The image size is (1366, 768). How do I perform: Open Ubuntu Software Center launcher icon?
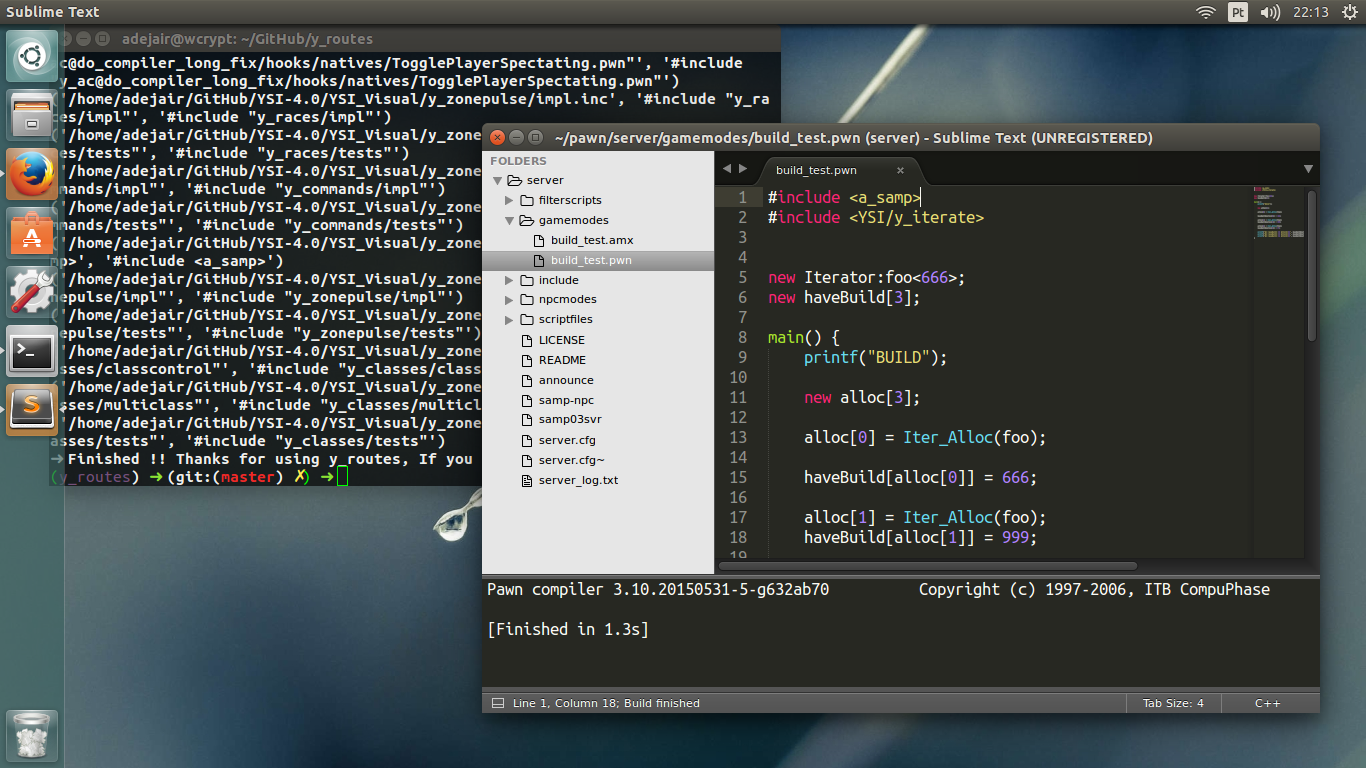[x=32, y=233]
